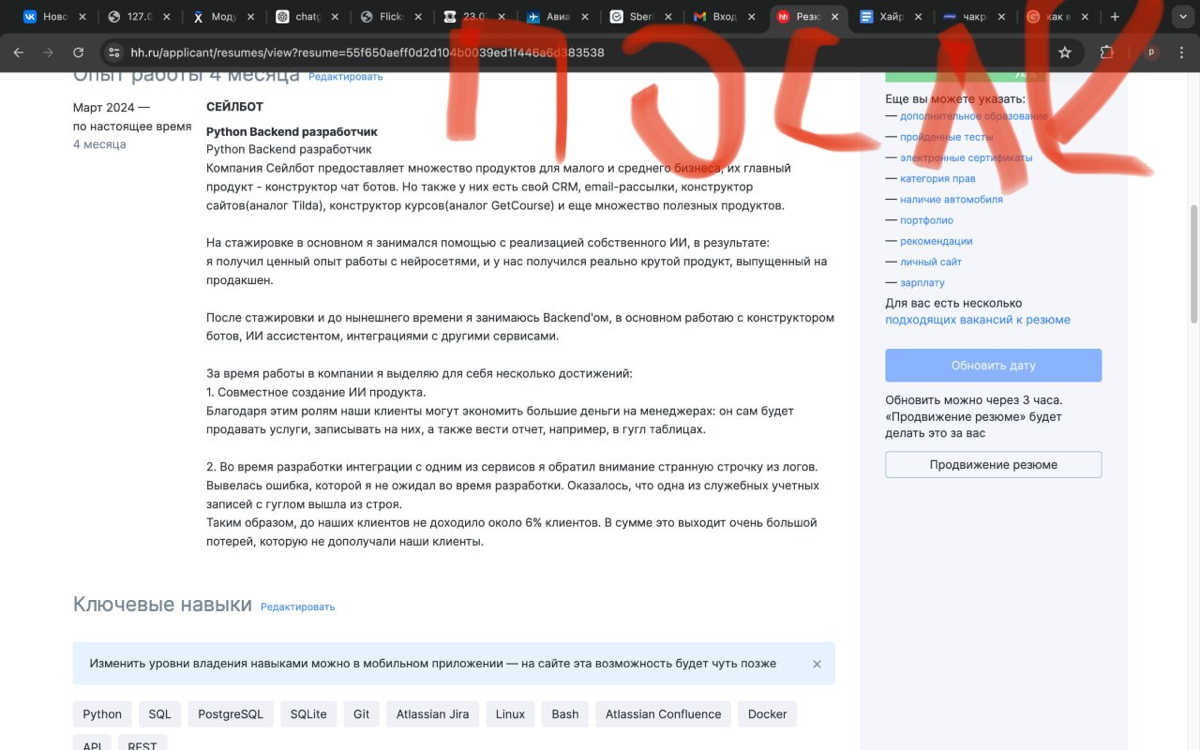Open the Chrome profile avatar
This screenshot has height=750, width=1200.
[x=1151, y=53]
